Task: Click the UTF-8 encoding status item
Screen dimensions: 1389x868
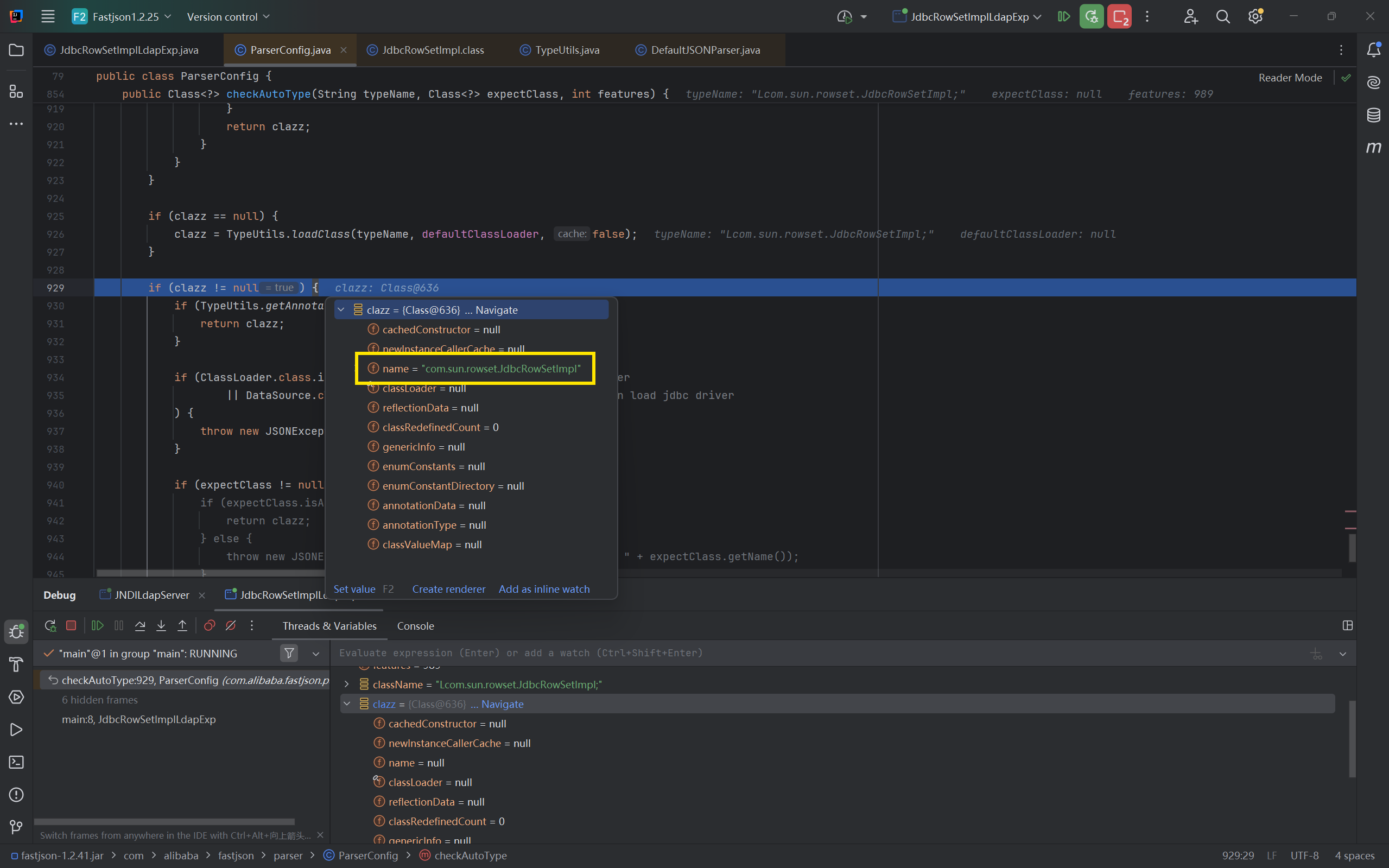Action: click(1304, 856)
